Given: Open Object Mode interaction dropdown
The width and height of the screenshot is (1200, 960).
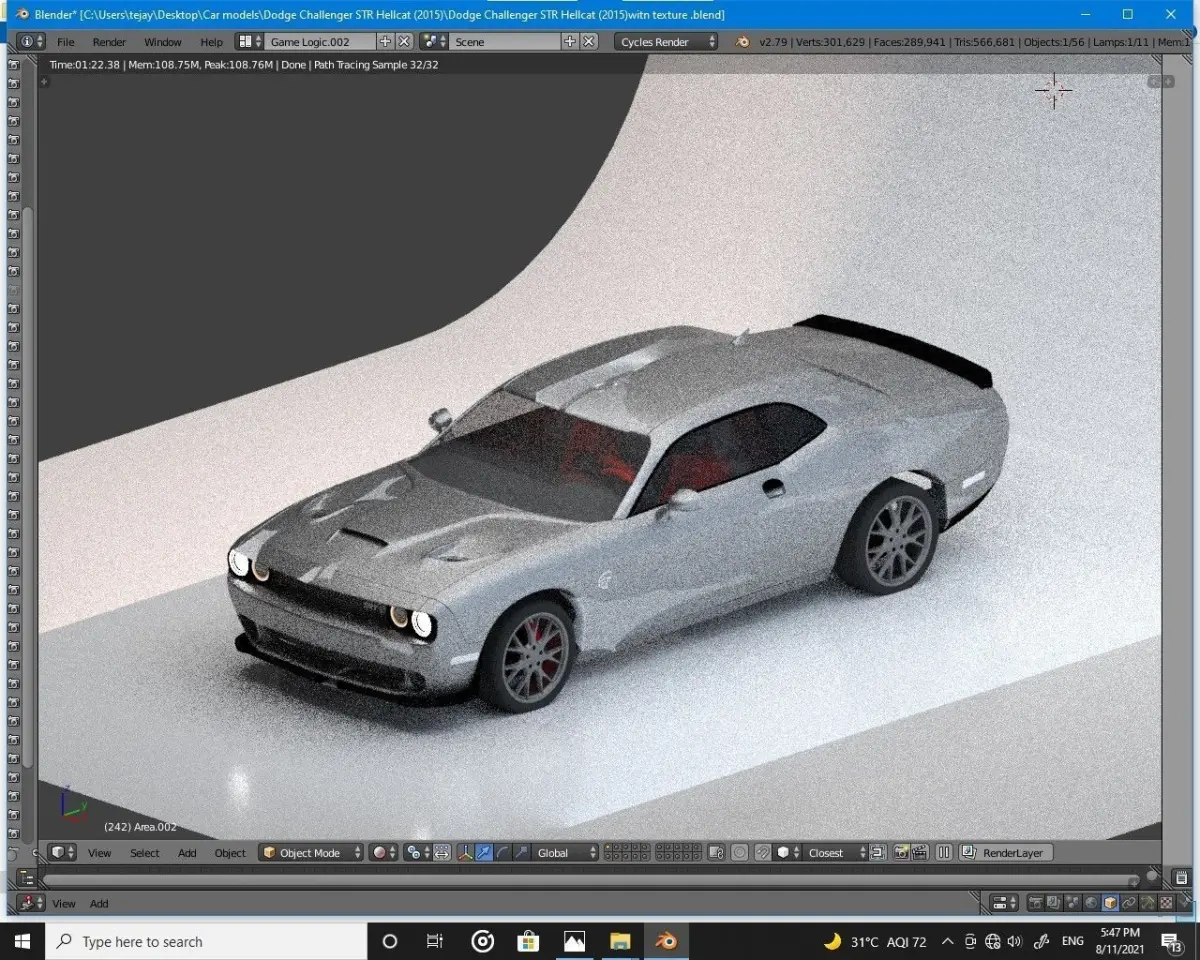Looking at the screenshot, I should point(311,853).
